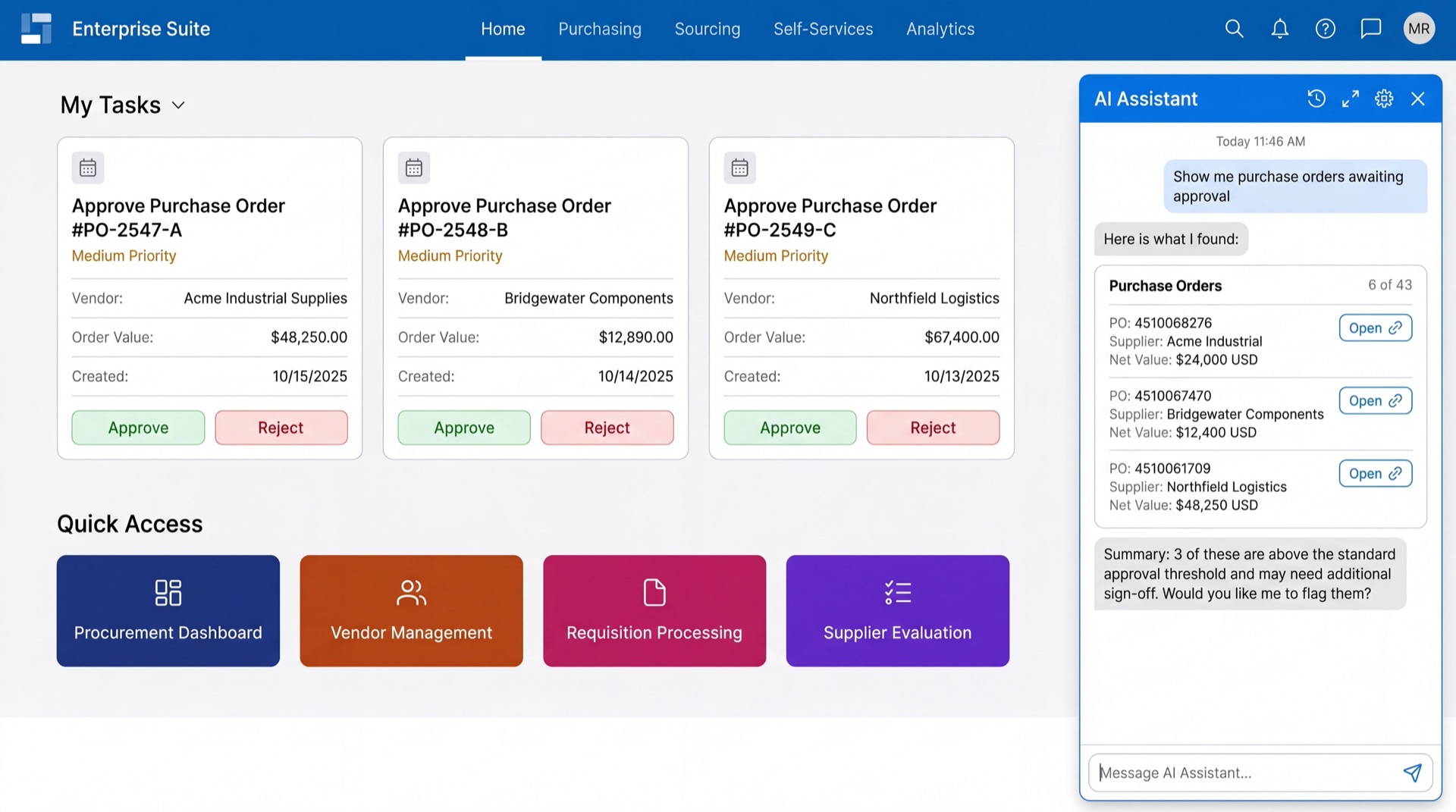The height and width of the screenshot is (812, 1456).
Task: Open PO 4510067470 from assistant results
Action: pos(1376,400)
